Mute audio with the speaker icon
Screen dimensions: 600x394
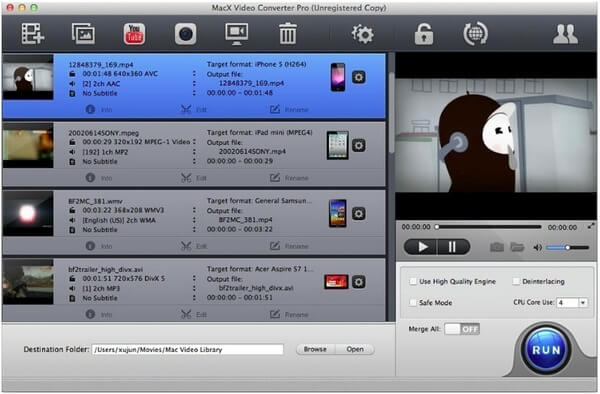[538, 248]
